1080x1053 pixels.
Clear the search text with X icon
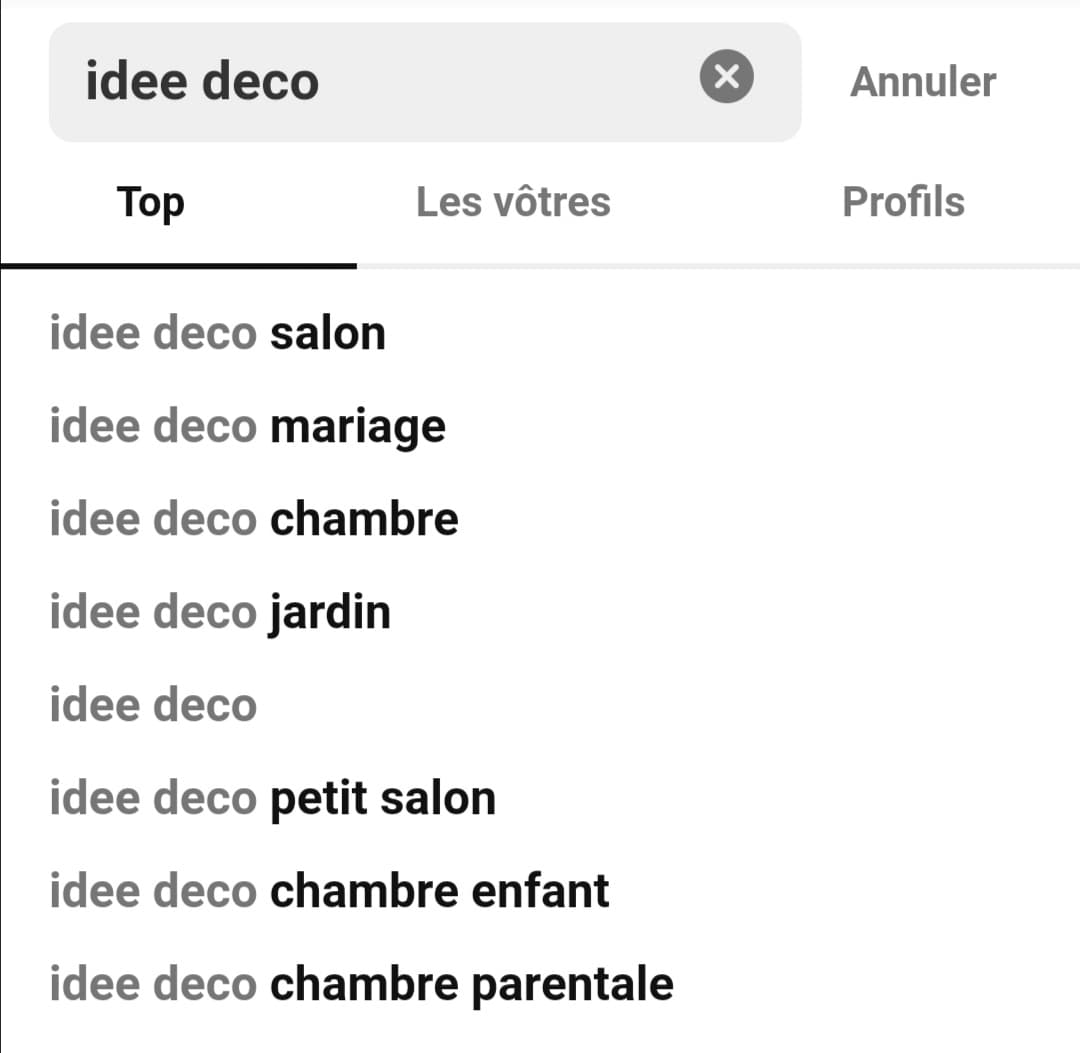pyautogui.click(x=727, y=76)
